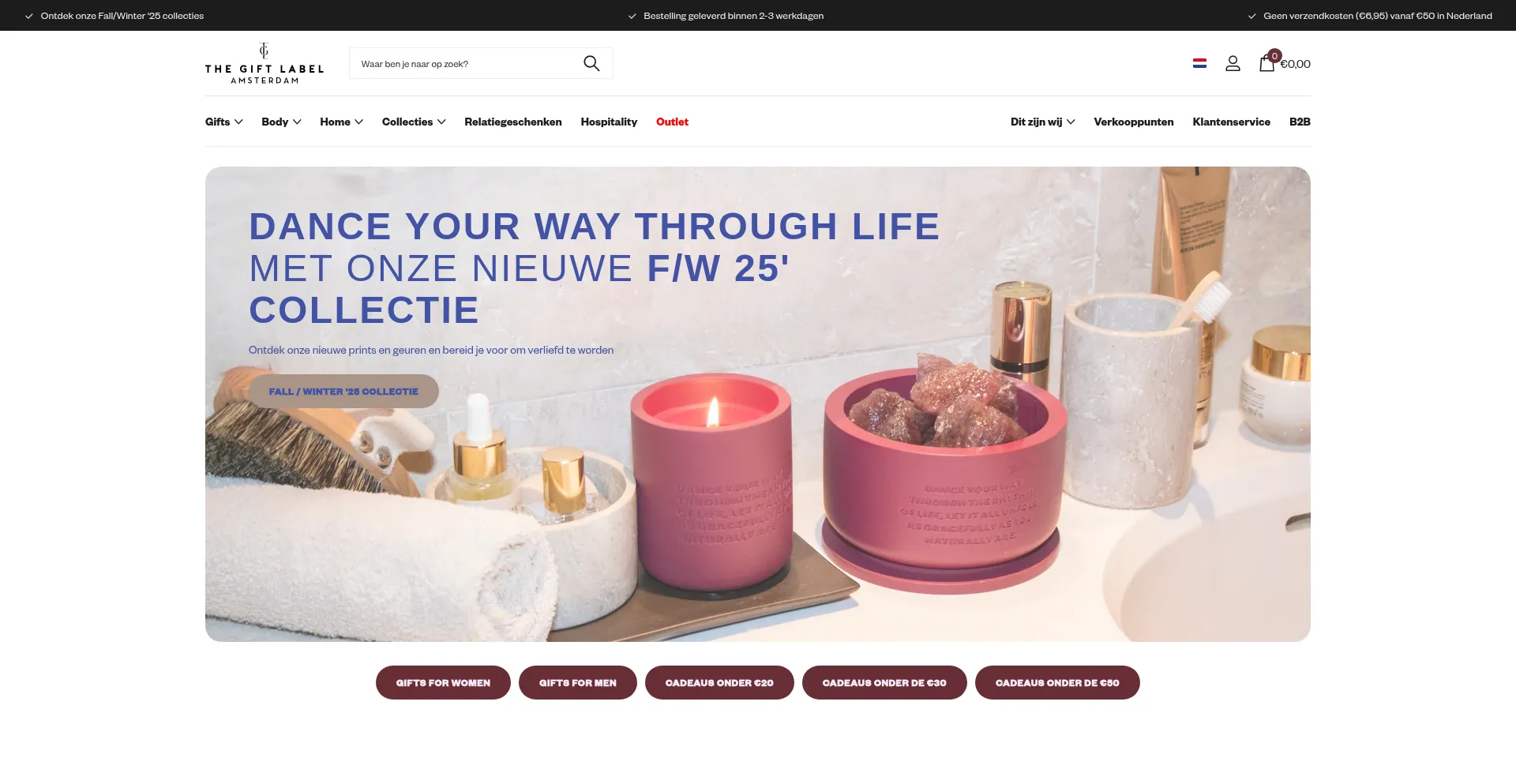Expand the Collecties dropdown menu
Image resolution: width=1516 pixels, height=784 pixels.
tap(414, 122)
